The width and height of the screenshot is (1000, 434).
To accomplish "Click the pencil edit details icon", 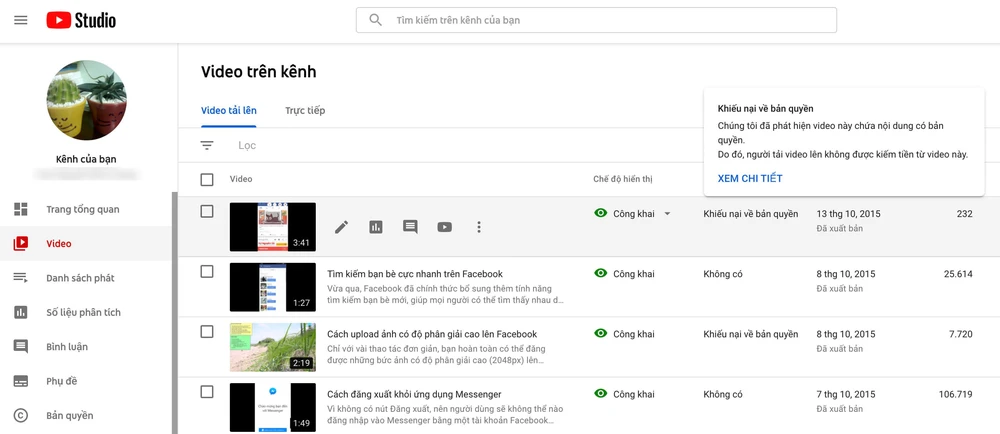I will 341,227.
